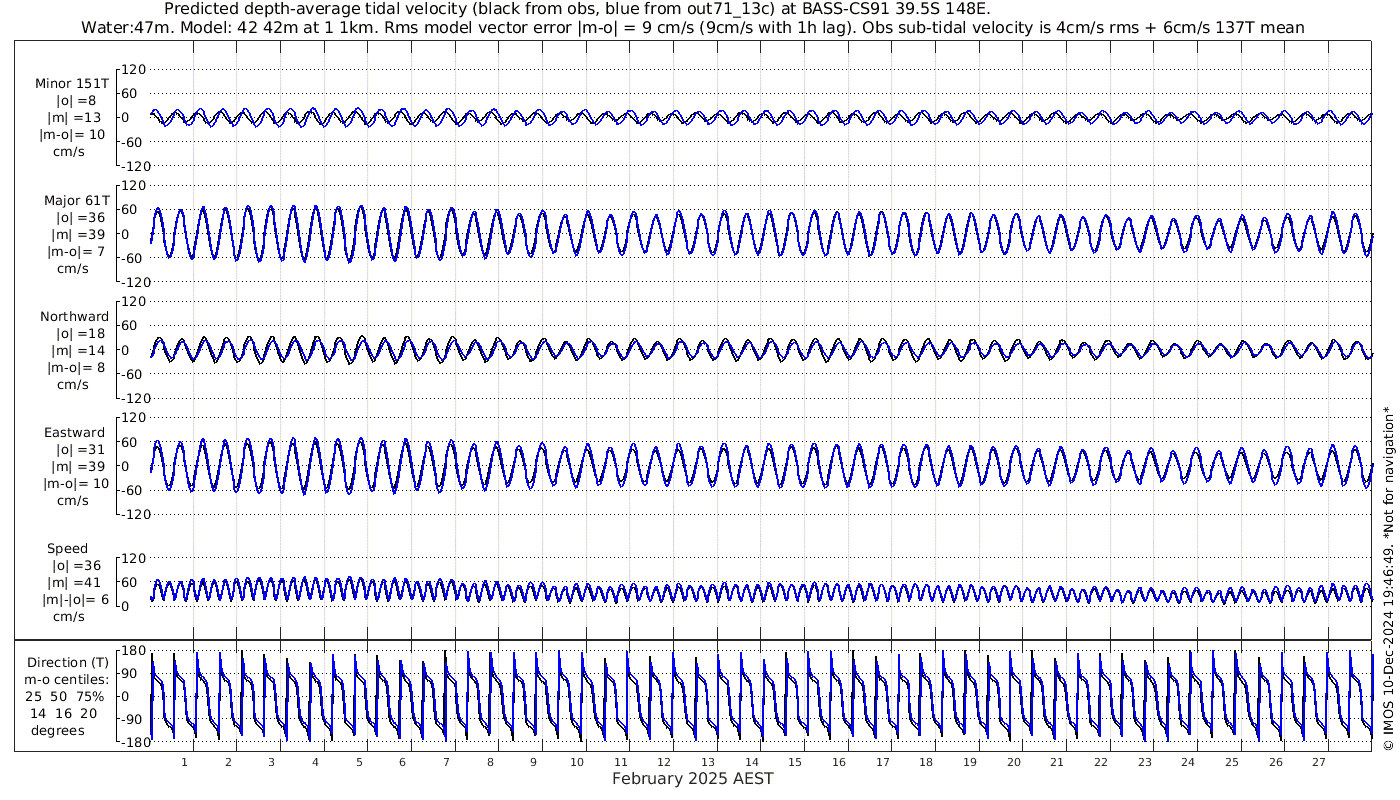Click day '10' tick label on date axis
This screenshot has height=800, width=1400.
[577, 762]
